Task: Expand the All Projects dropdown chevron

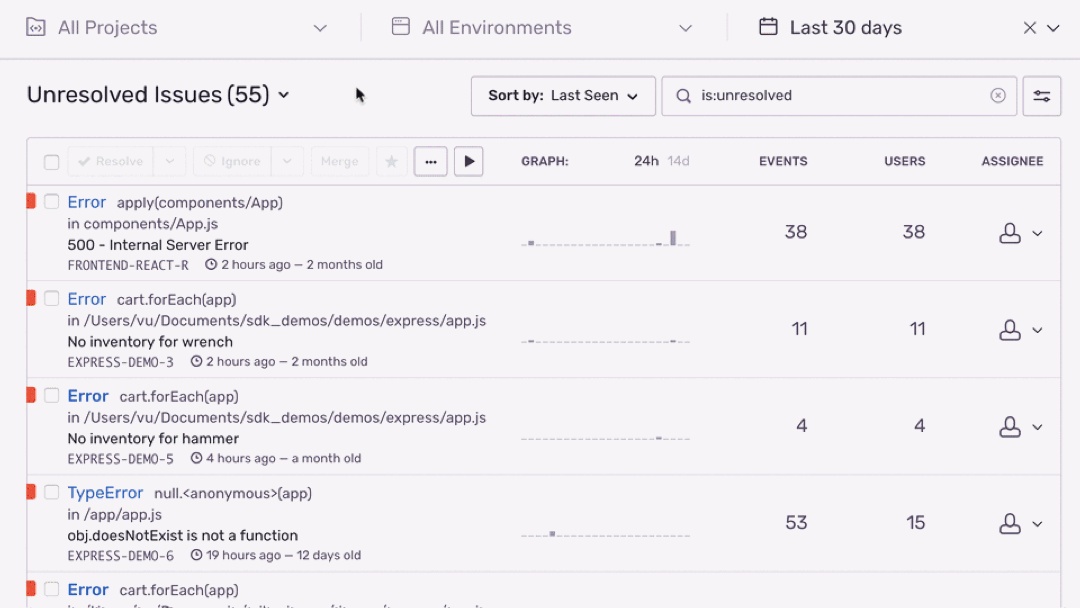Action: tap(320, 28)
